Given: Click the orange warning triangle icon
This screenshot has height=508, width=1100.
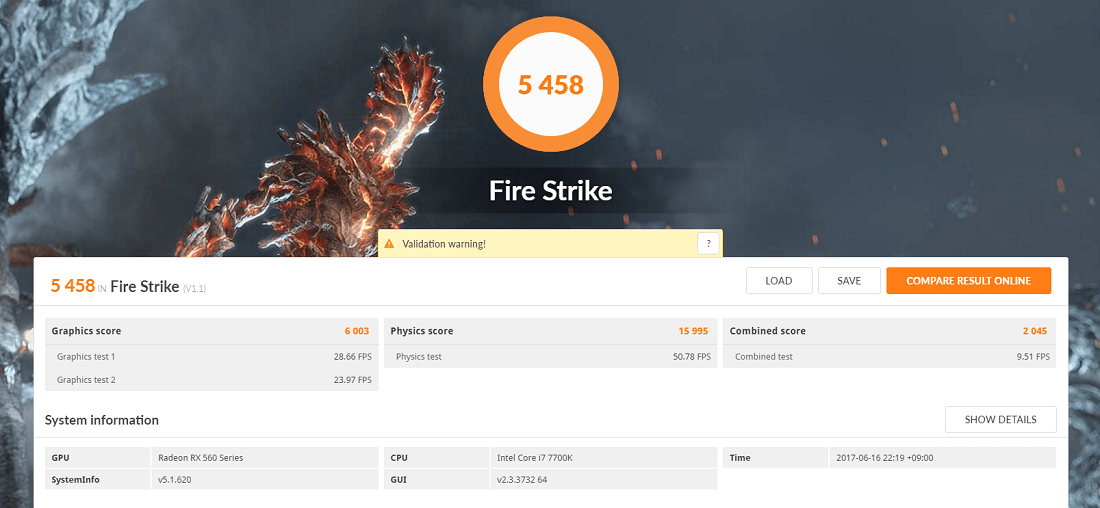Looking at the screenshot, I should [x=389, y=244].
